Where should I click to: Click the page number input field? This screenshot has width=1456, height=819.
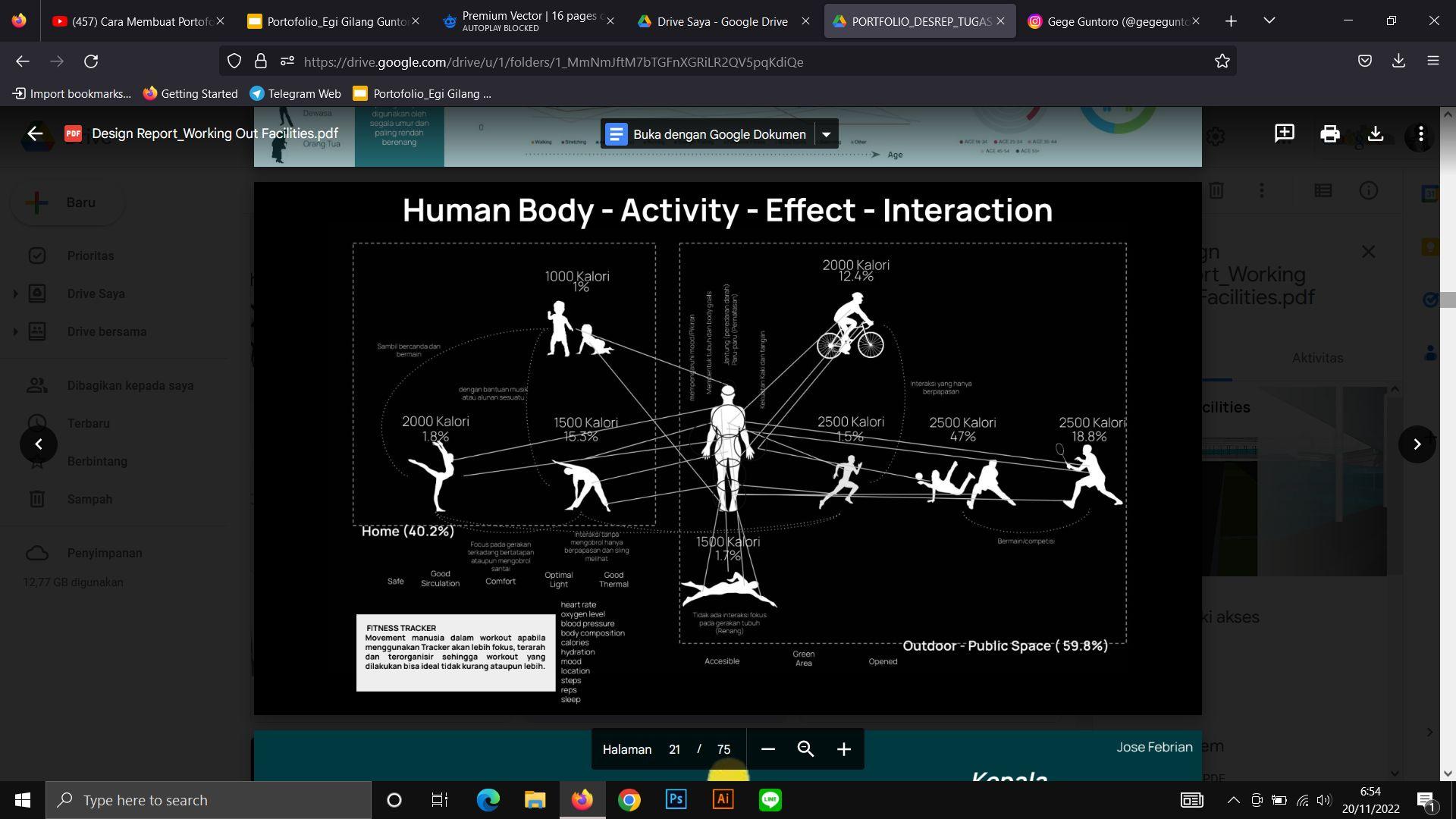pos(674,749)
